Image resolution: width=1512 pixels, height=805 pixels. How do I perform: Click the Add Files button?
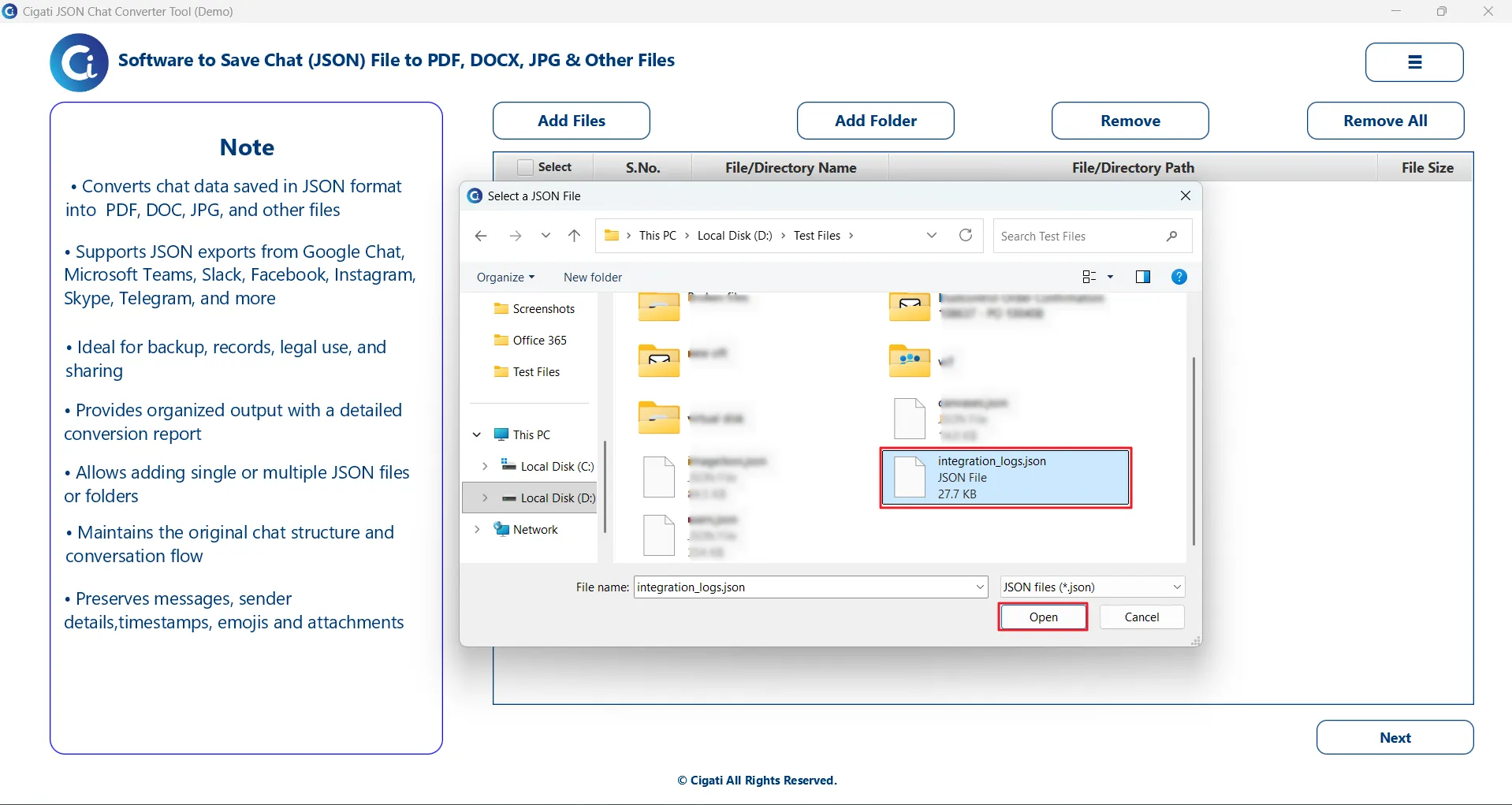point(572,121)
